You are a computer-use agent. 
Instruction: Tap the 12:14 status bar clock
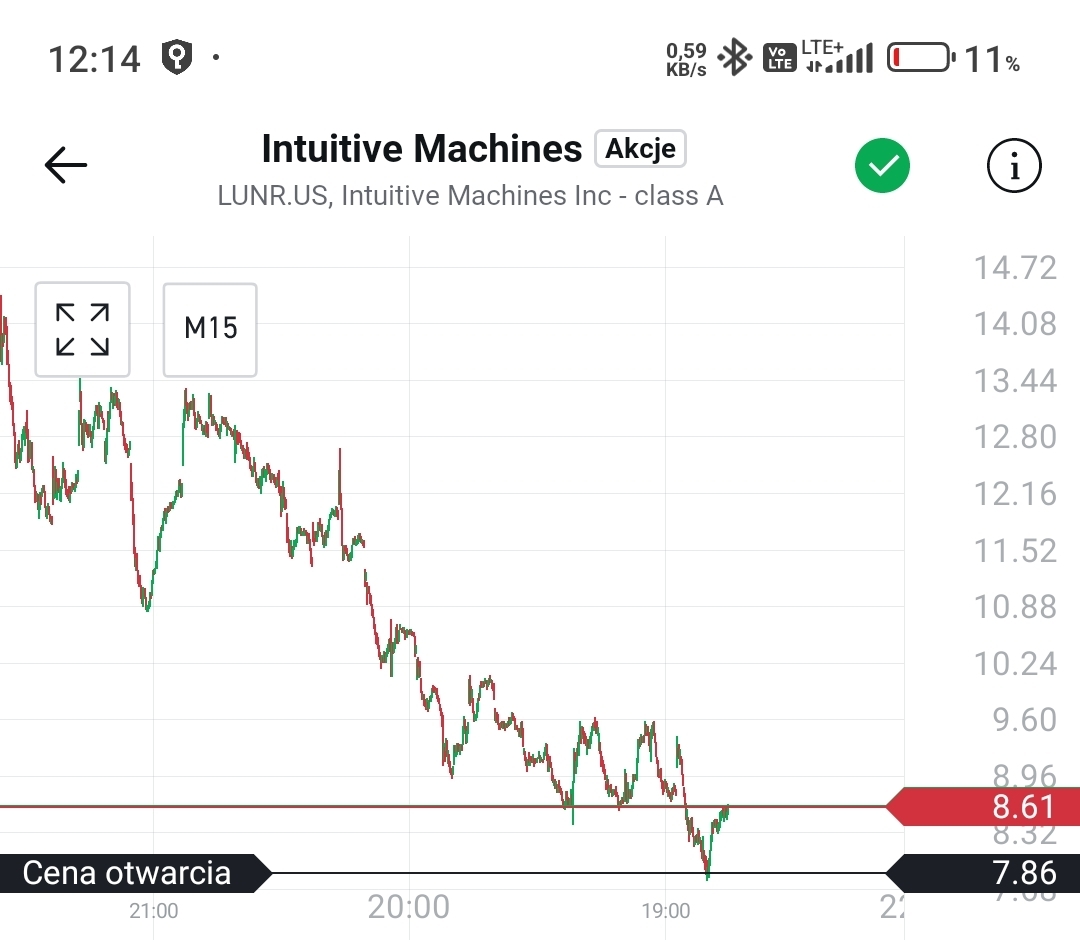(x=94, y=59)
